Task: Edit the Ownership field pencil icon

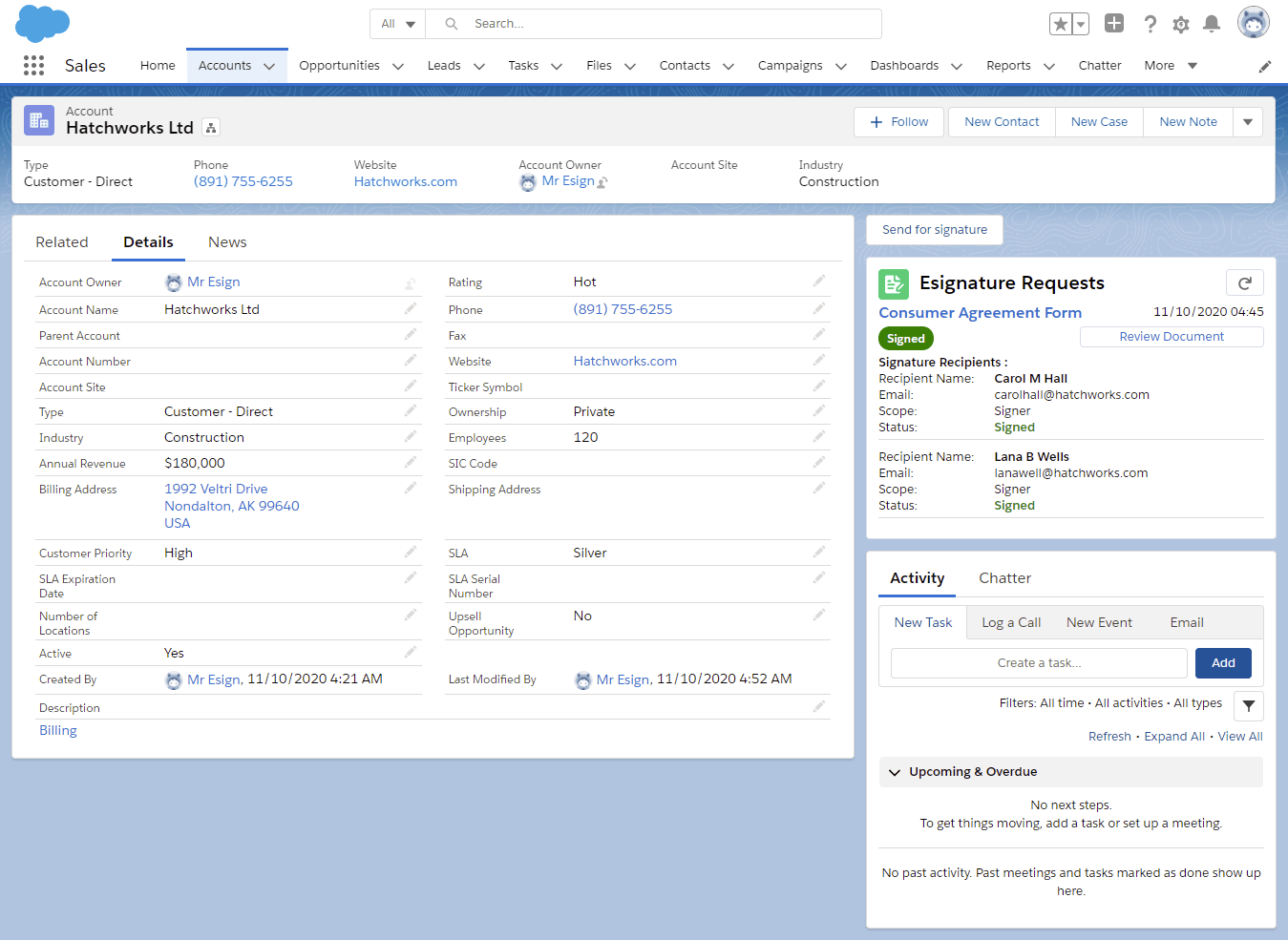Action: pyautogui.click(x=819, y=410)
